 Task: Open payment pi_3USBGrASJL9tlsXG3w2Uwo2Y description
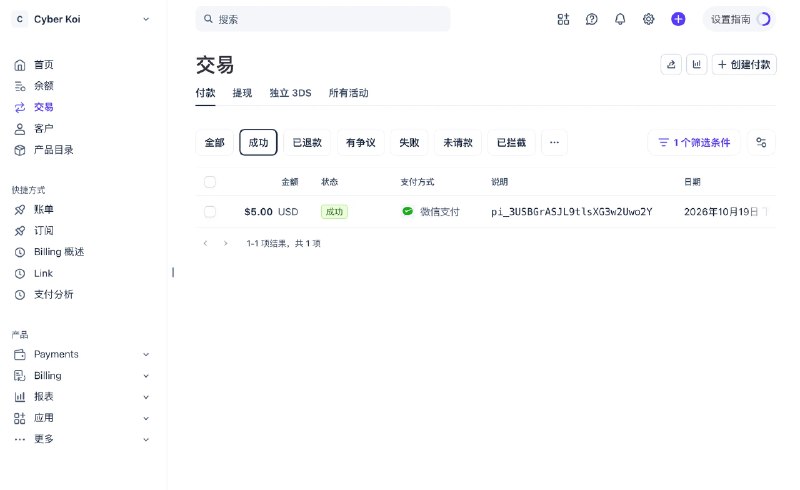coord(571,211)
